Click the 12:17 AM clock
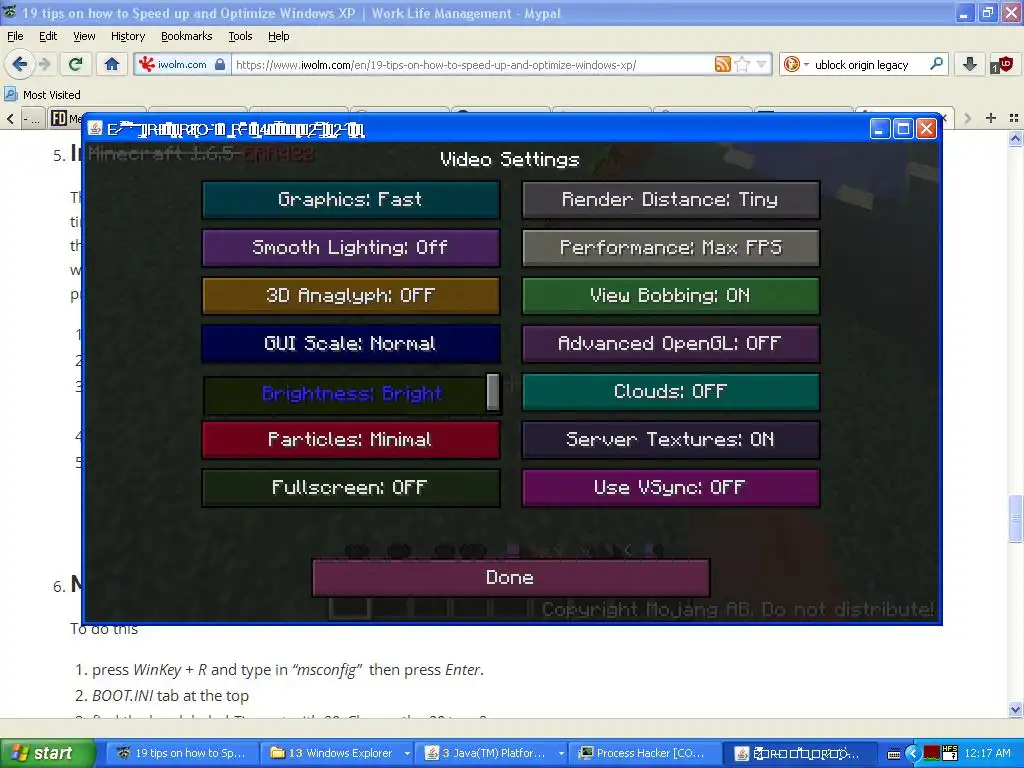 [987, 753]
